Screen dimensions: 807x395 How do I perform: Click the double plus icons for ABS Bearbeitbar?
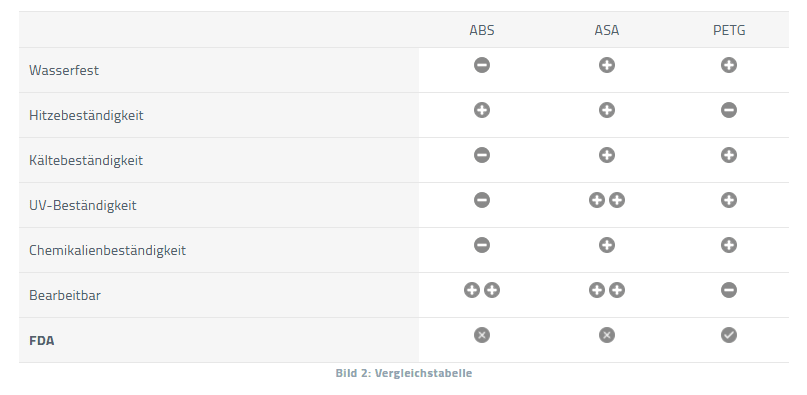coord(482,290)
